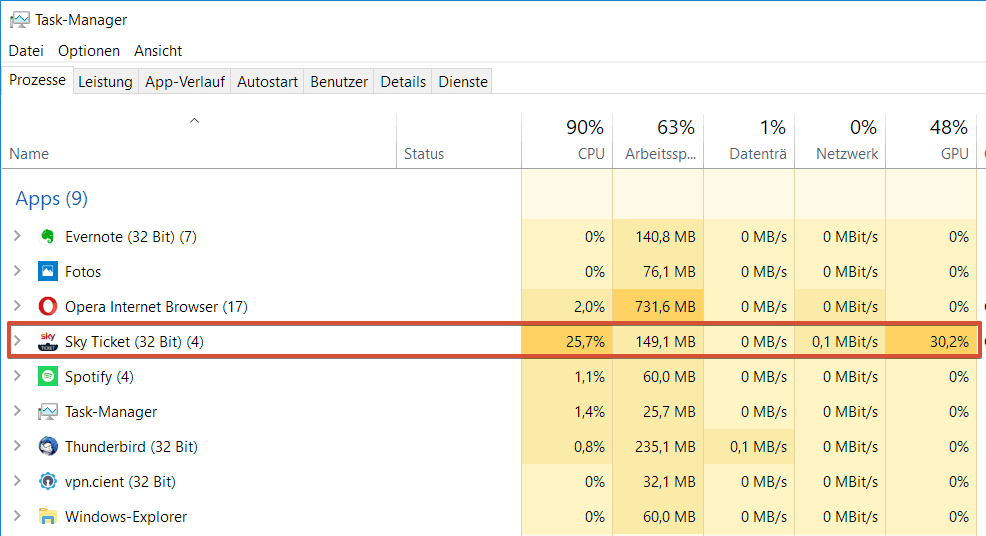Open the Datei menu
Viewport: 986px width, 536px height.
tap(26, 51)
